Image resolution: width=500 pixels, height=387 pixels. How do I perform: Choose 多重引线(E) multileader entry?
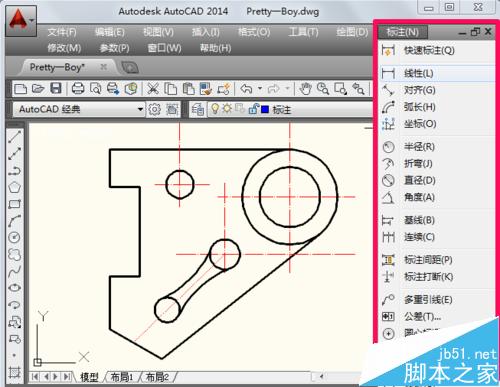pyautogui.click(x=437, y=300)
